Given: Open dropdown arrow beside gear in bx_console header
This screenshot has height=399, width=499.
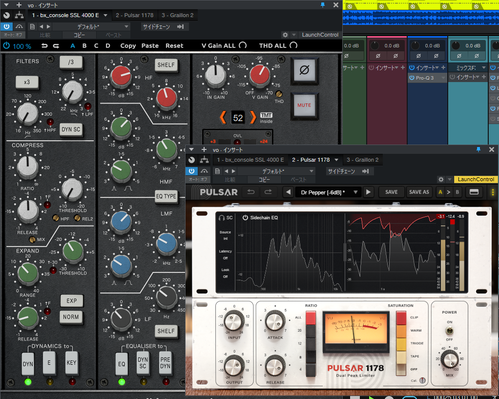Looking at the screenshot, I should [294, 35].
